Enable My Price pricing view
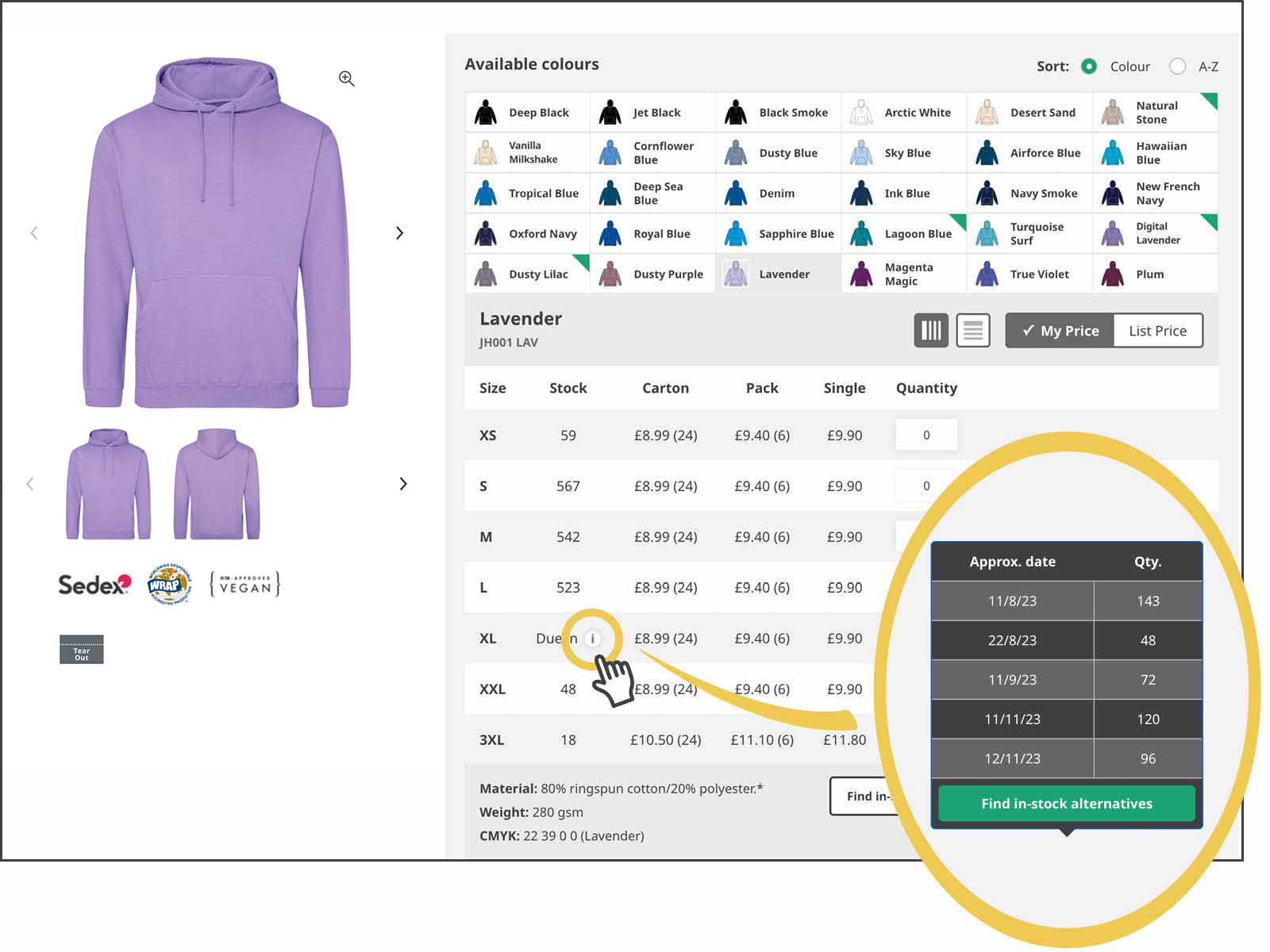Screen dimensions: 1270x952 (1060, 331)
